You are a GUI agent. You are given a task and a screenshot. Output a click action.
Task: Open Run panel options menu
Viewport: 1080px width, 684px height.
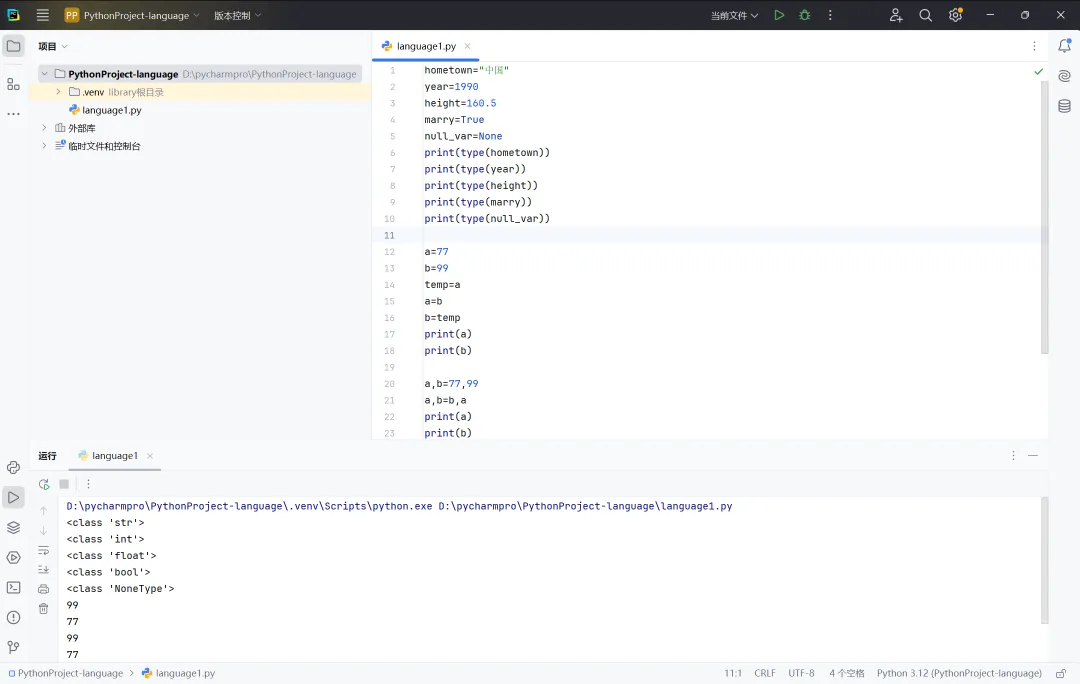pyautogui.click(x=1013, y=455)
